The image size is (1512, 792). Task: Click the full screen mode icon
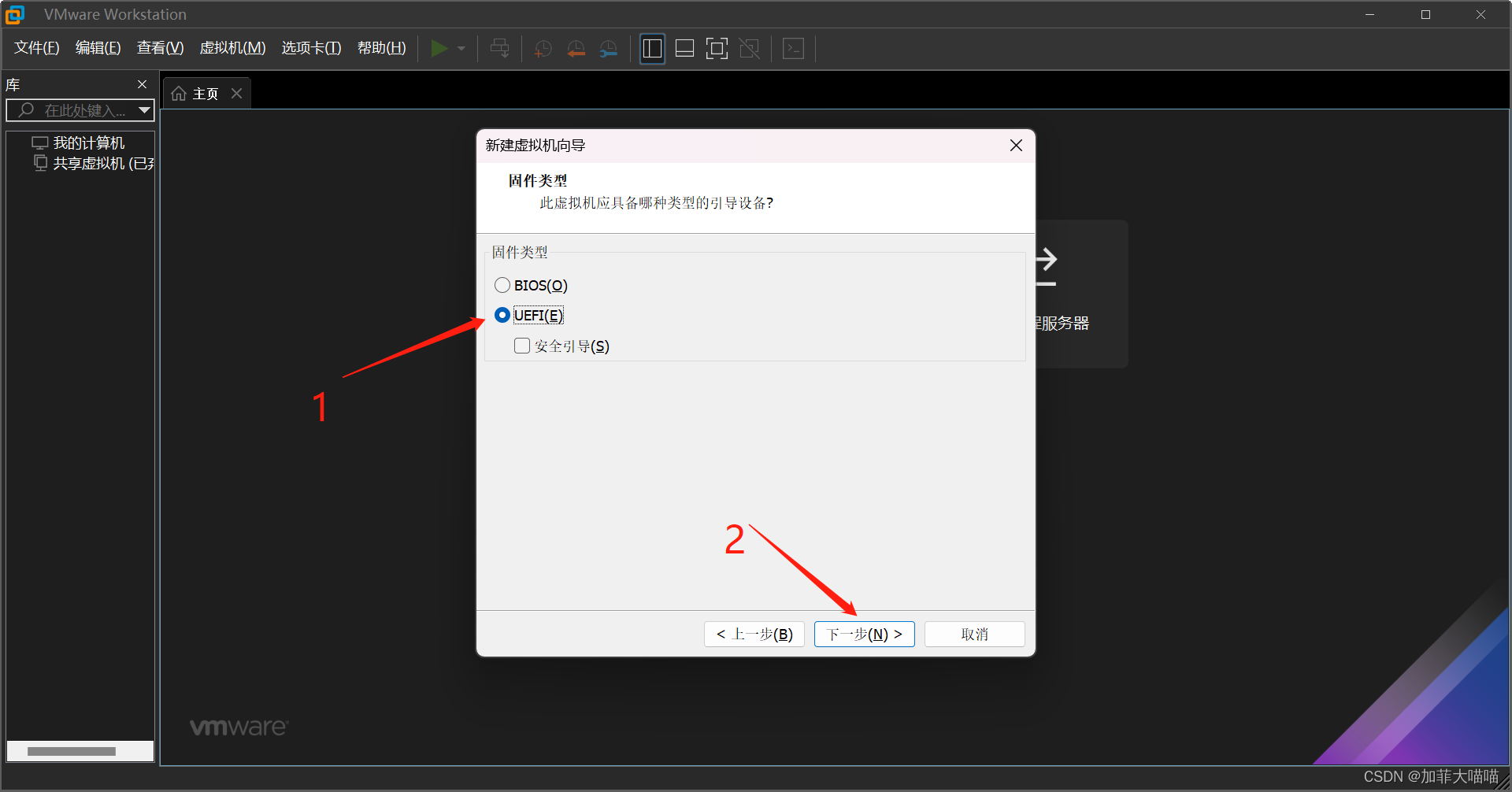(717, 49)
